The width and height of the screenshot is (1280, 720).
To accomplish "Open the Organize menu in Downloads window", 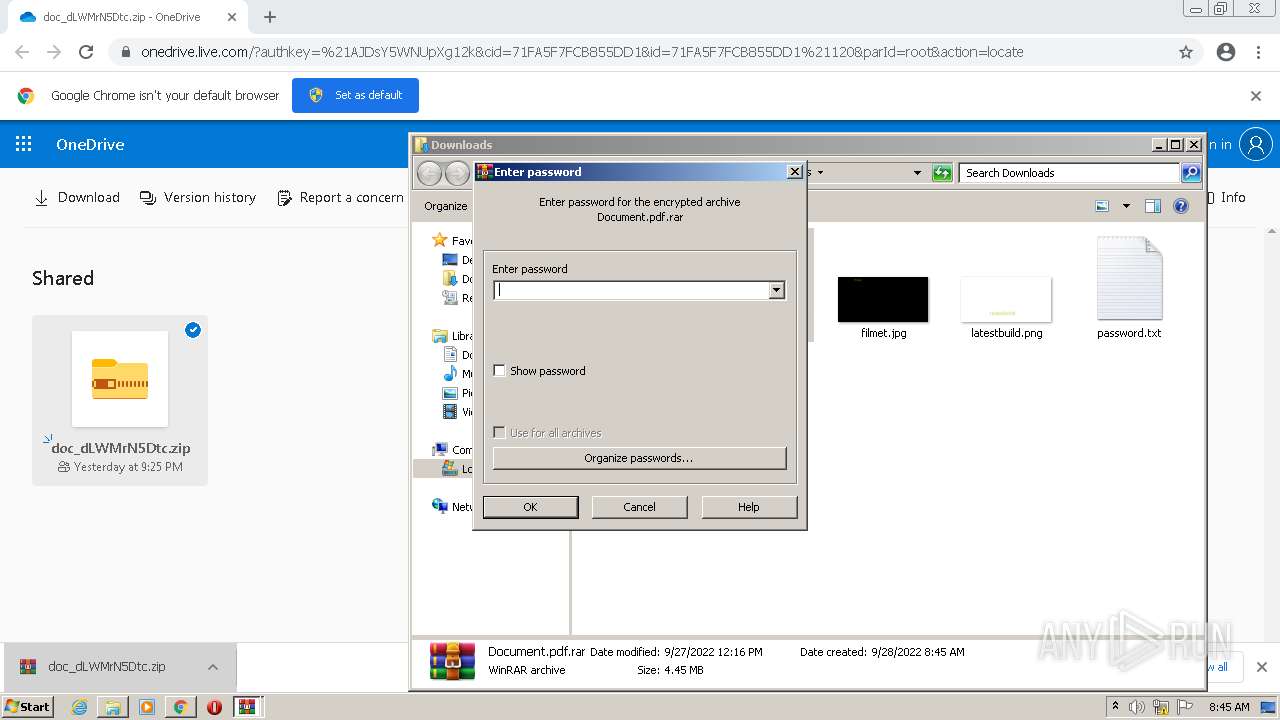I will [445, 206].
